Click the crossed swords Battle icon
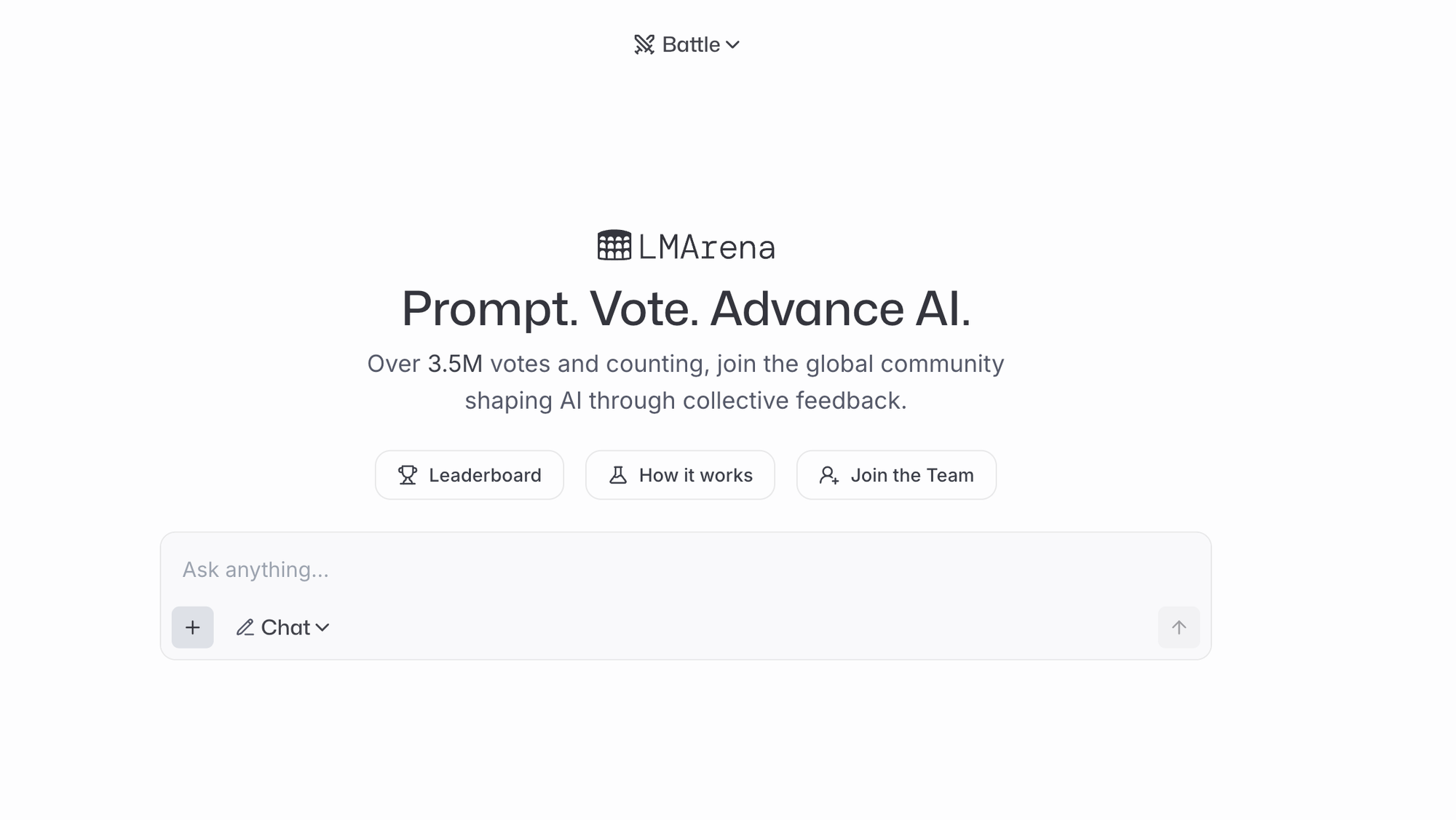Screen dimensions: 1456x820 tap(644, 44)
